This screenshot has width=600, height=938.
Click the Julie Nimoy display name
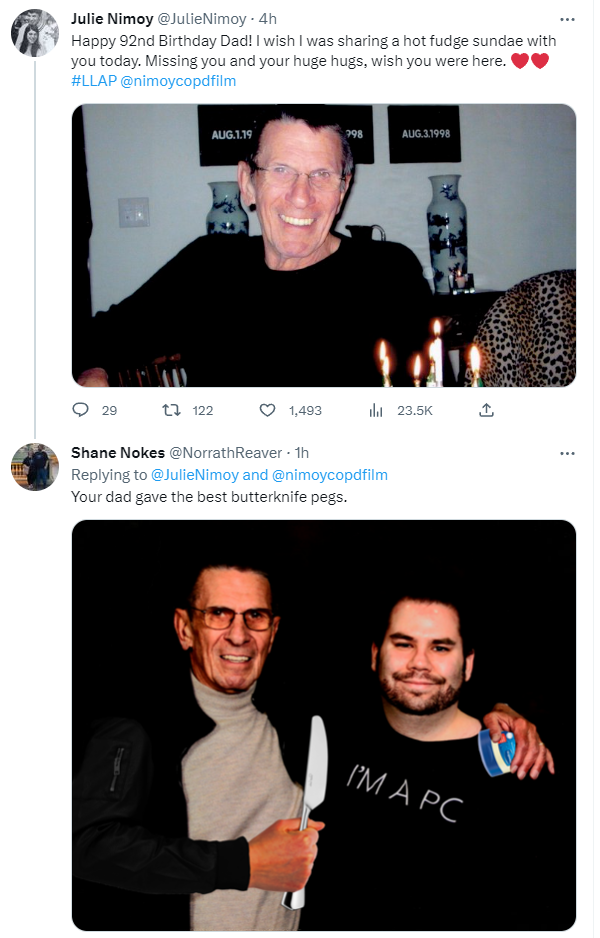coord(110,19)
